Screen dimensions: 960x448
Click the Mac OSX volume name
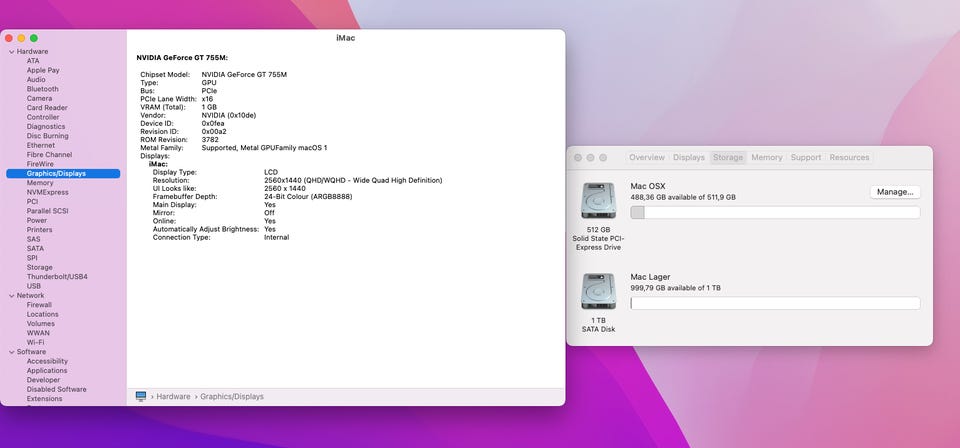648,186
